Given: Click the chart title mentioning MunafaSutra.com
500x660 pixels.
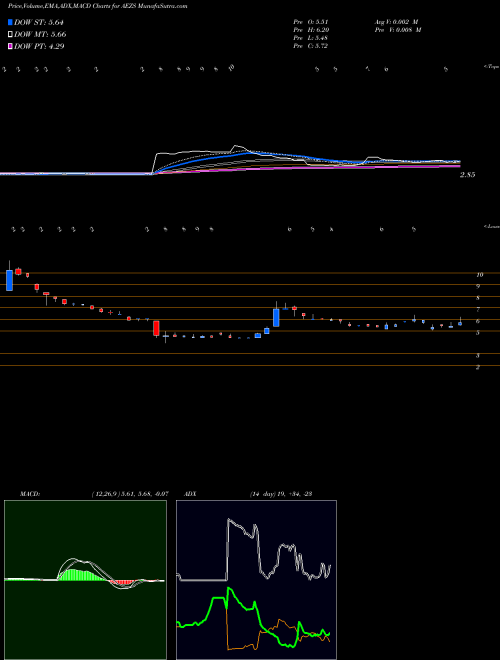Looking at the screenshot, I should pyautogui.click(x=98, y=6).
